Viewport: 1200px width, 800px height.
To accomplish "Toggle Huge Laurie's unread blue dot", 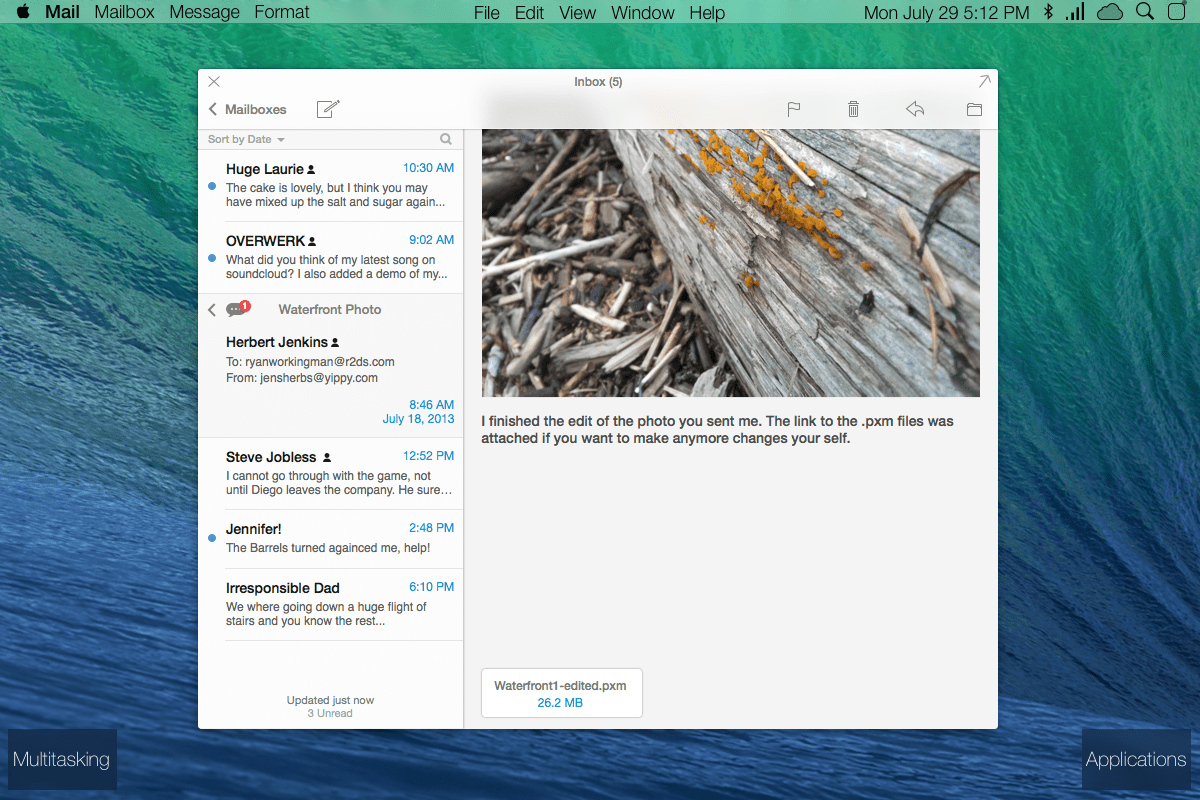I will coord(210,184).
